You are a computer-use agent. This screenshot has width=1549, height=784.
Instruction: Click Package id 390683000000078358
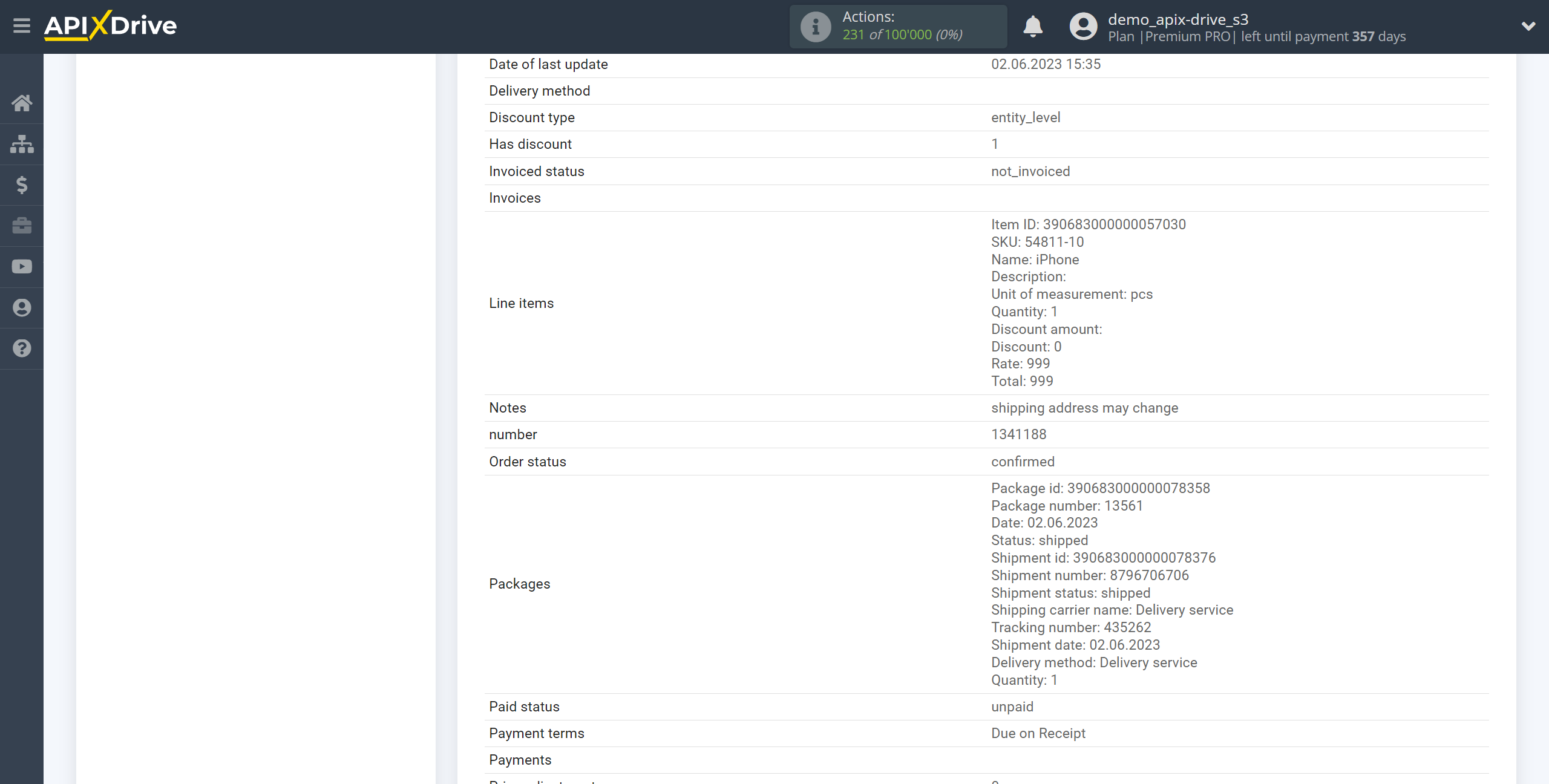[x=1101, y=489]
